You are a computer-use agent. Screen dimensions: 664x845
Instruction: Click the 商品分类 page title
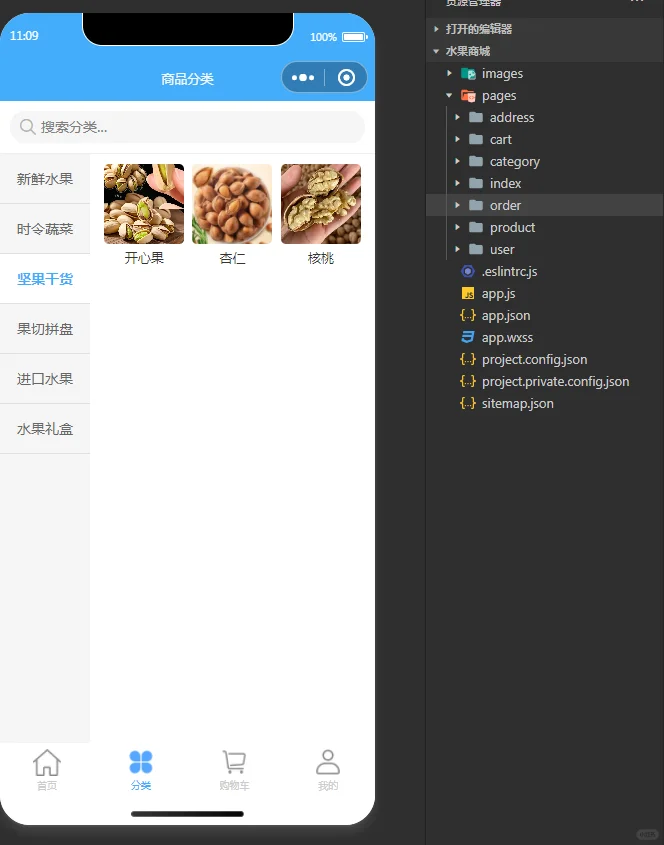coord(188,79)
